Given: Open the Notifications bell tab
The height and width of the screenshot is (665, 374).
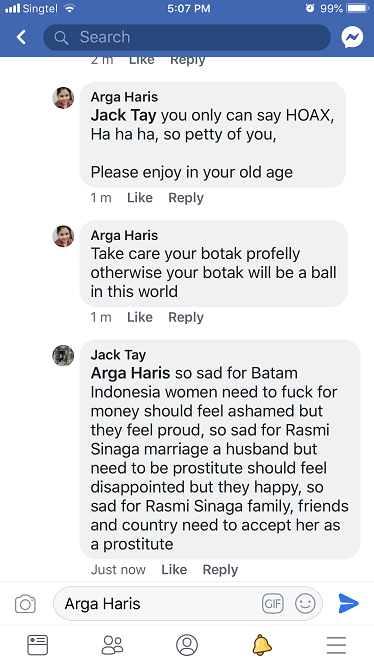Looking at the screenshot, I should click(262, 645).
